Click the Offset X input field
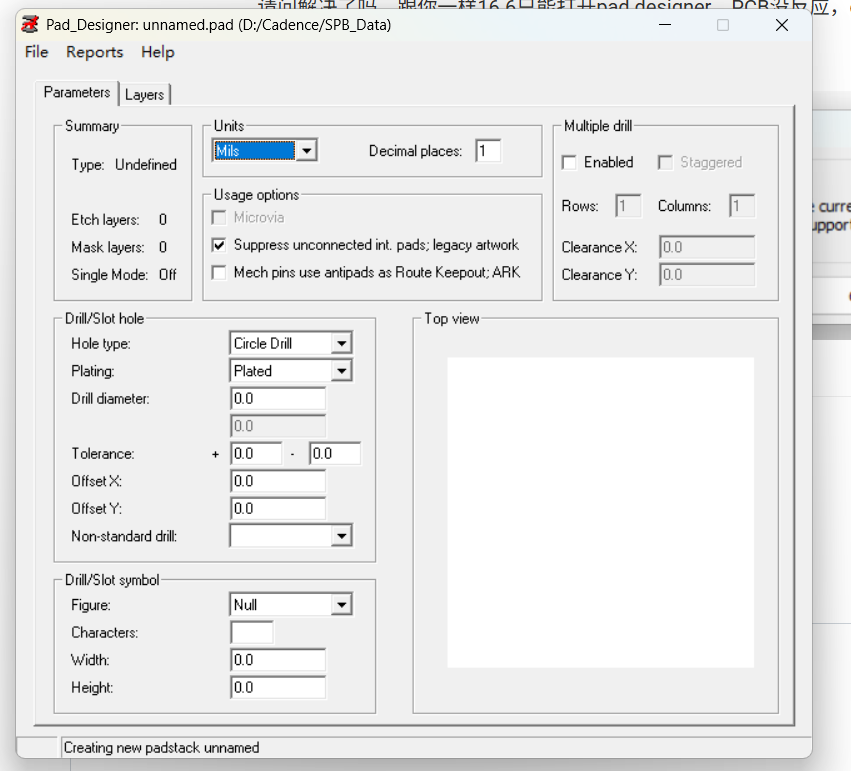The image size is (851, 771). [278, 481]
